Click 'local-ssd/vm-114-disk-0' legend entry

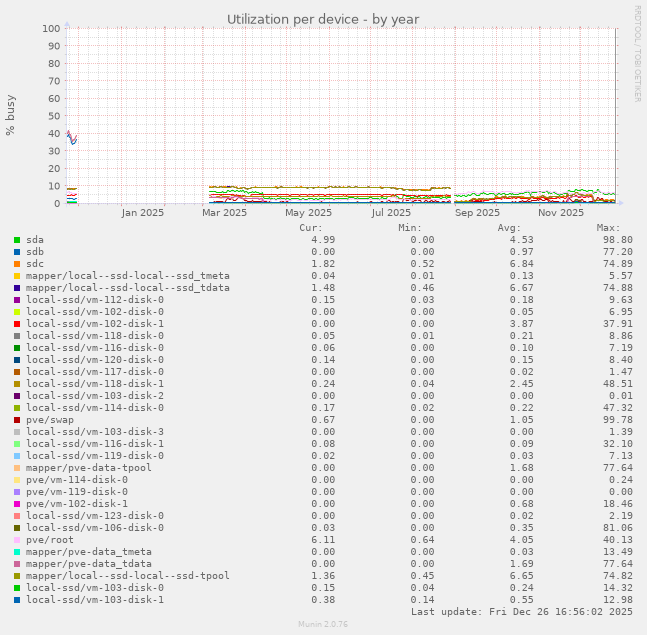95,408
